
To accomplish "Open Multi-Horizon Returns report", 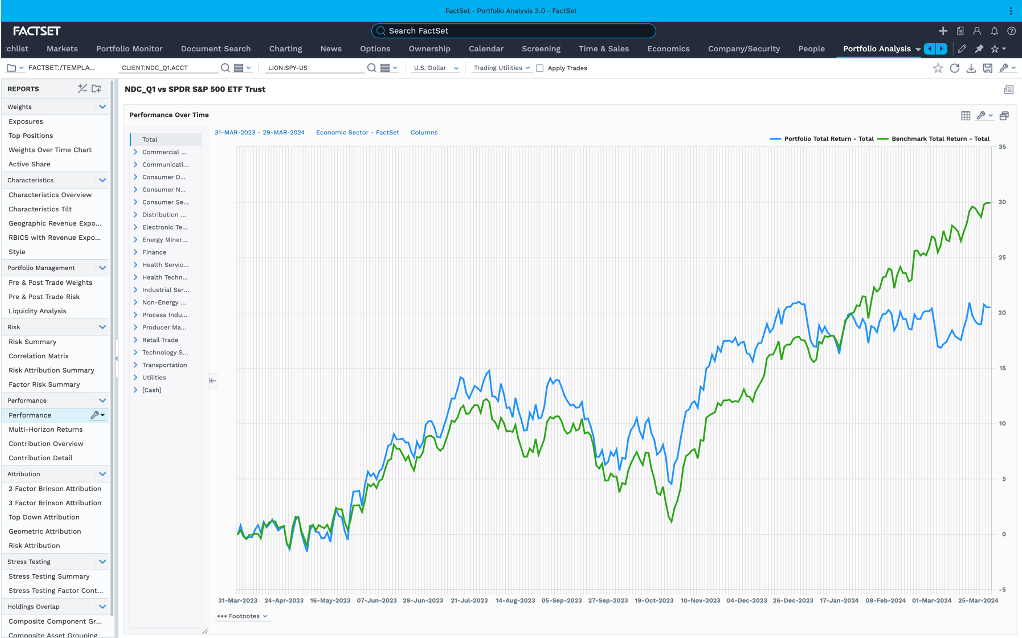I will coord(46,429).
